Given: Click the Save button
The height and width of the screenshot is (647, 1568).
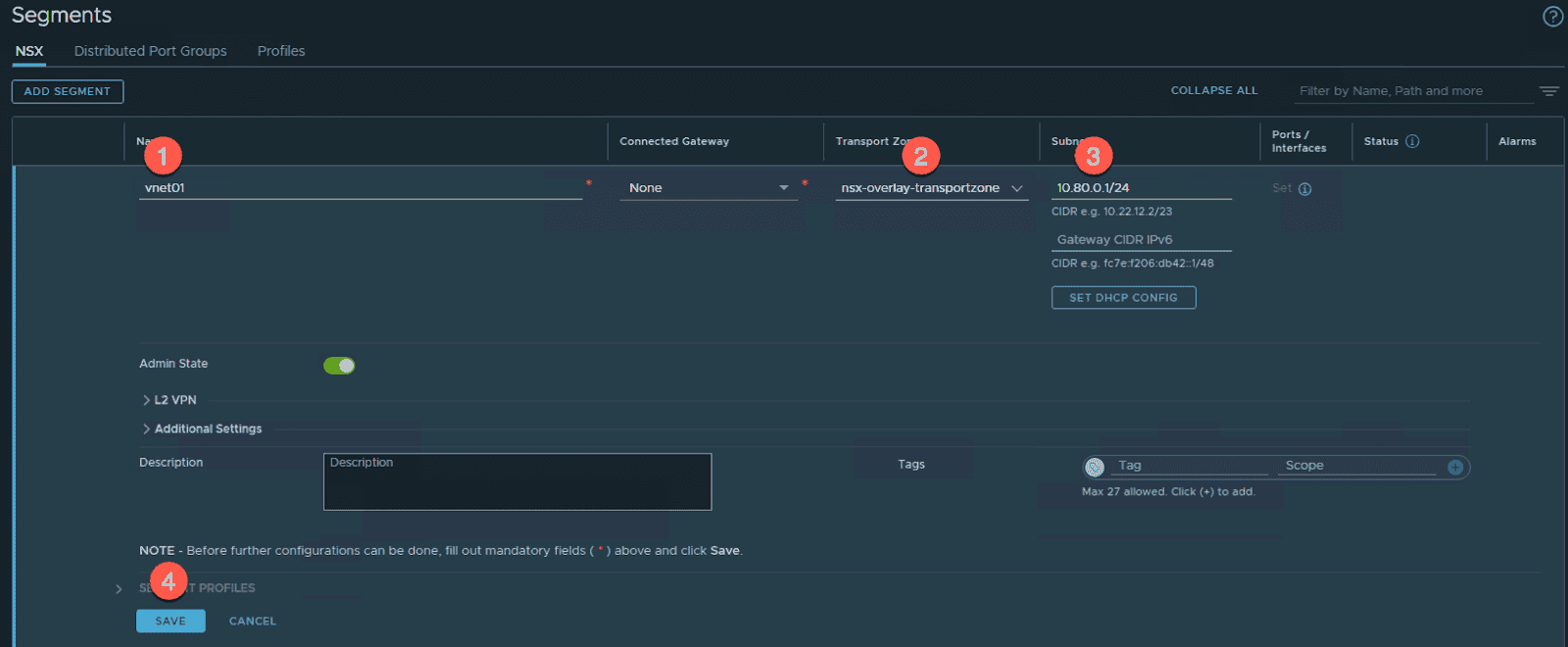Looking at the screenshot, I should (171, 622).
